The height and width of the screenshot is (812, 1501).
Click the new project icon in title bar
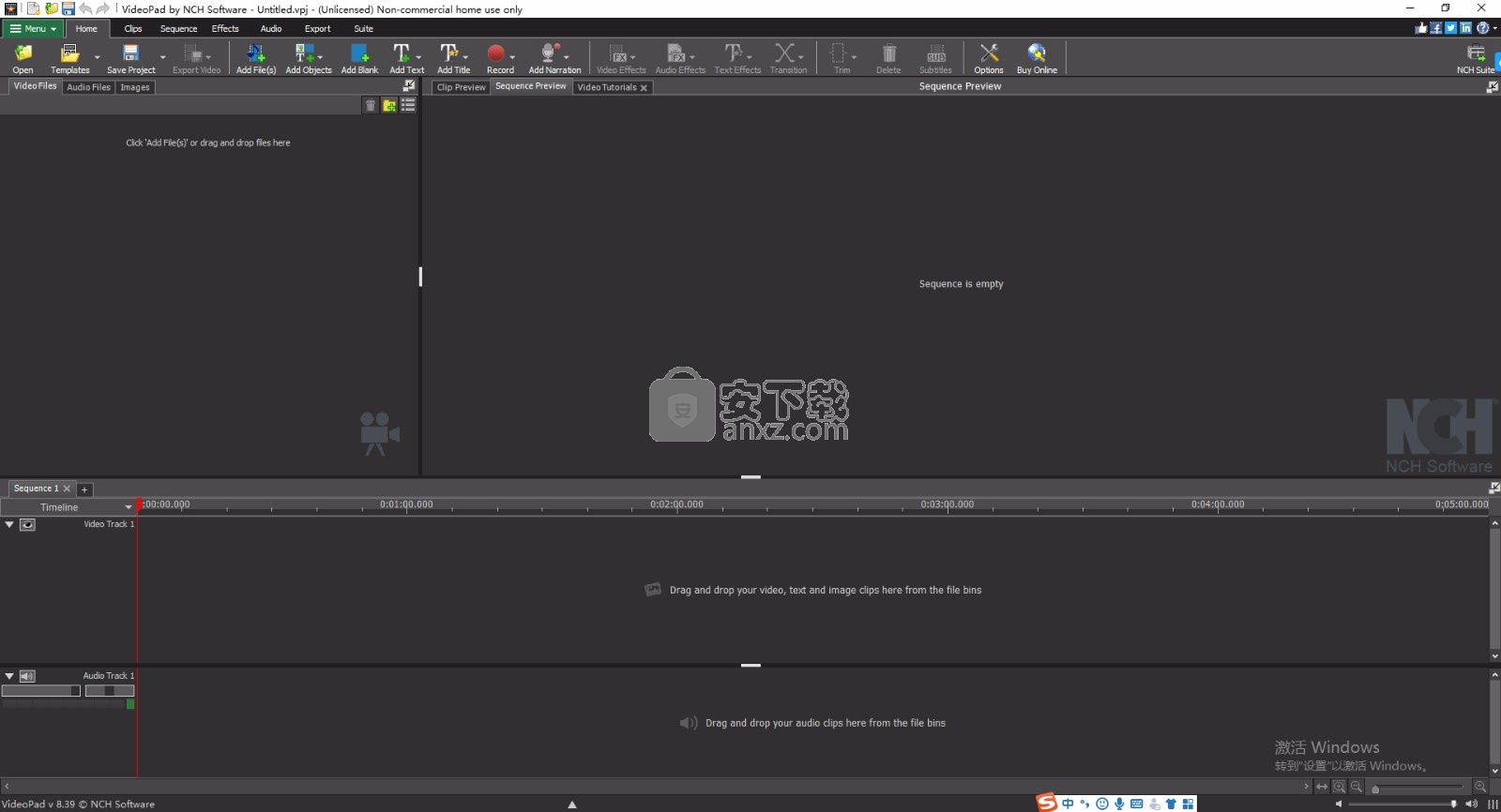[x=33, y=8]
